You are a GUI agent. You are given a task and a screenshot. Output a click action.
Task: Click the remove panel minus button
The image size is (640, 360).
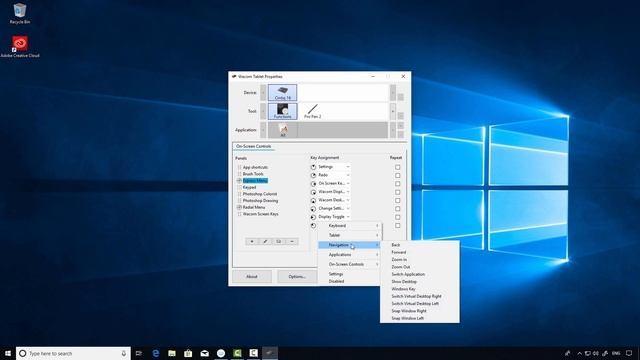click(x=292, y=242)
